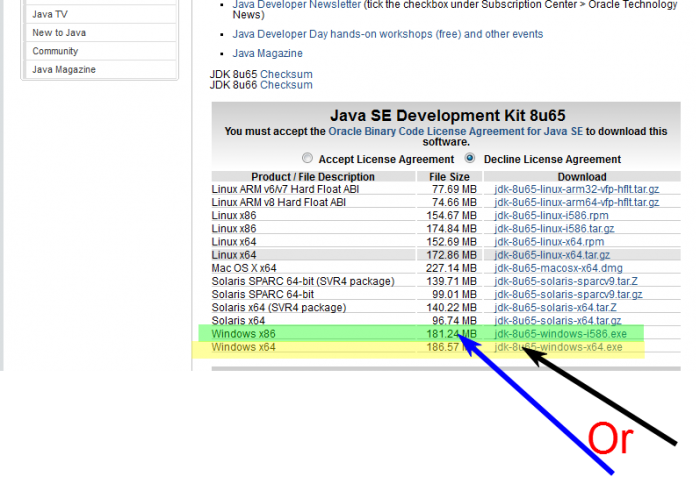This screenshot has width=700, height=498.
Task: Click Solaris SPARC 64-bit (SVR4 package) label
Action: (303, 281)
